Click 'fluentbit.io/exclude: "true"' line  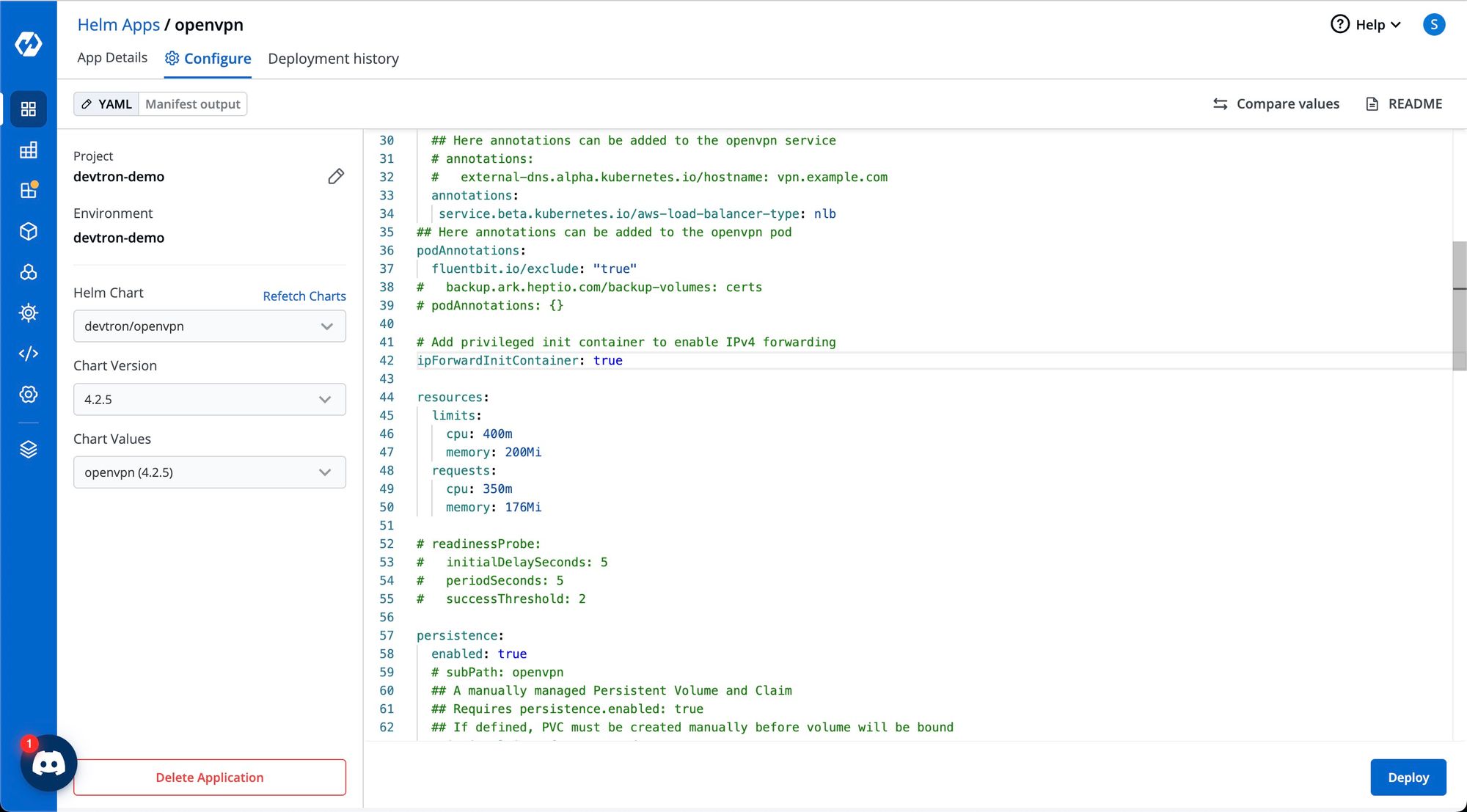coord(534,269)
